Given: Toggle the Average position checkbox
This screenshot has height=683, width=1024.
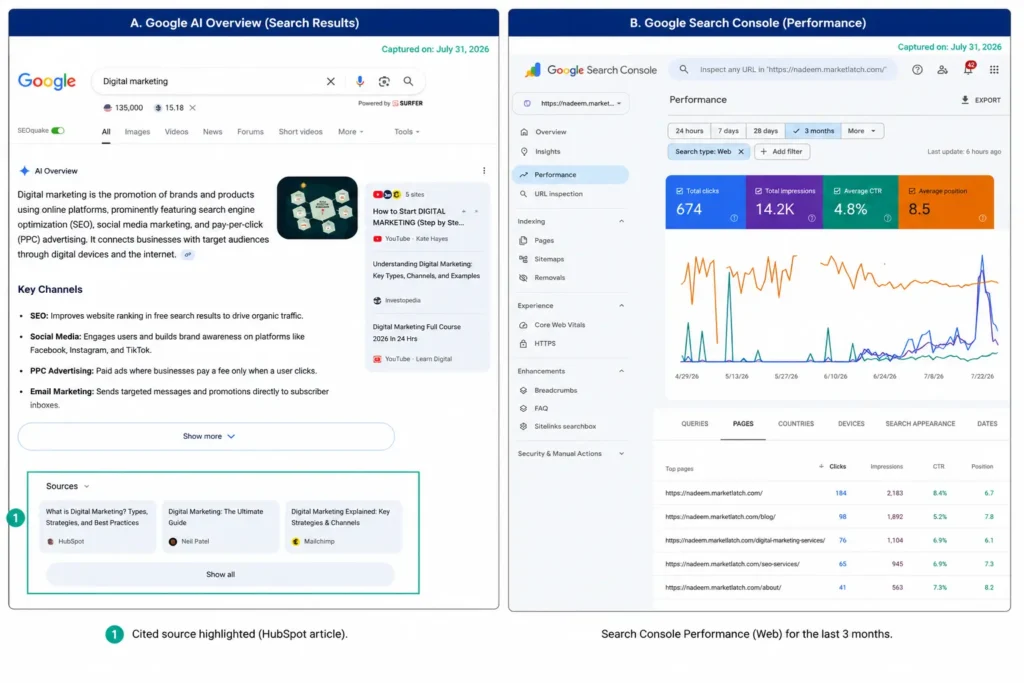Looking at the screenshot, I should coord(912,191).
